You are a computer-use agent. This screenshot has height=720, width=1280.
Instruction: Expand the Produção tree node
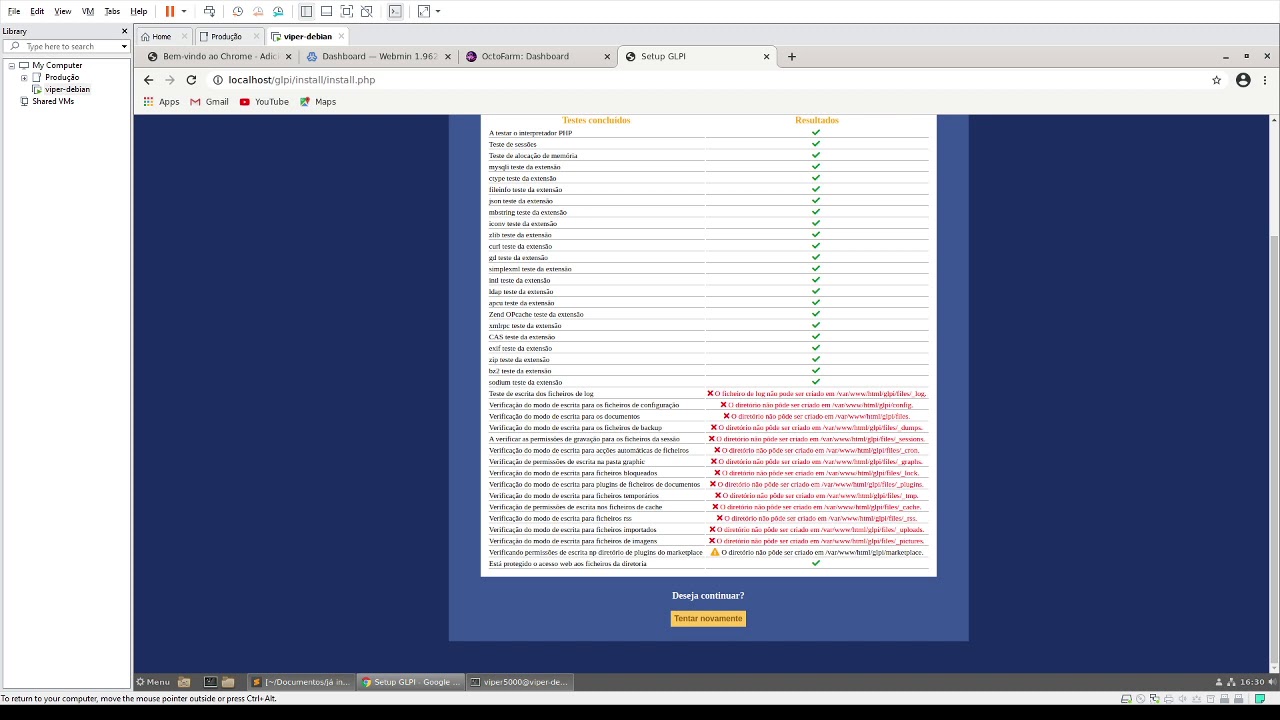coord(24,77)
